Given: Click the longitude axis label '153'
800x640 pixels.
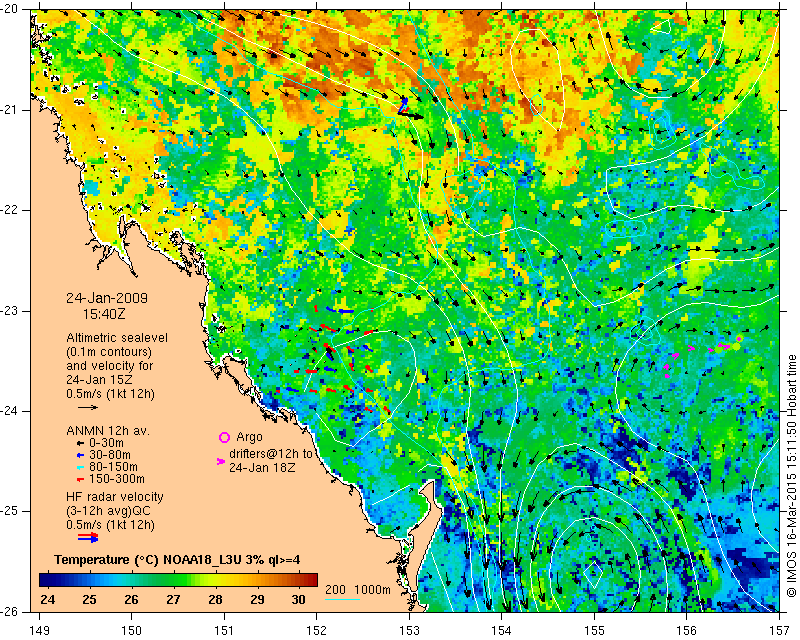Looking at the screenshot, I should [410, 631].
